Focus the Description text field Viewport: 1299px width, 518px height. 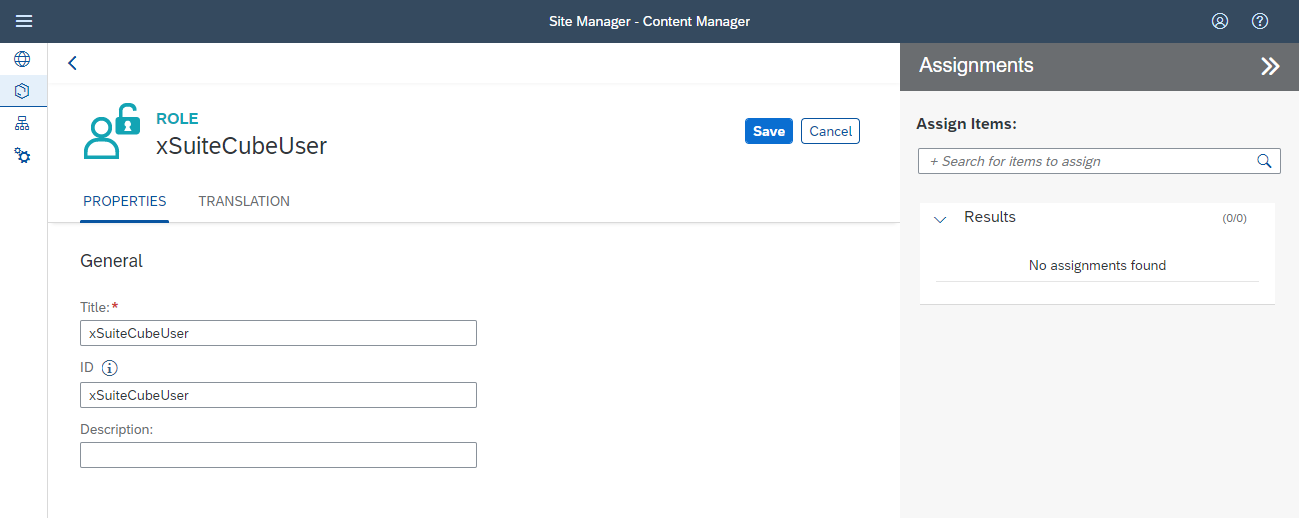(x=278, y=455)
